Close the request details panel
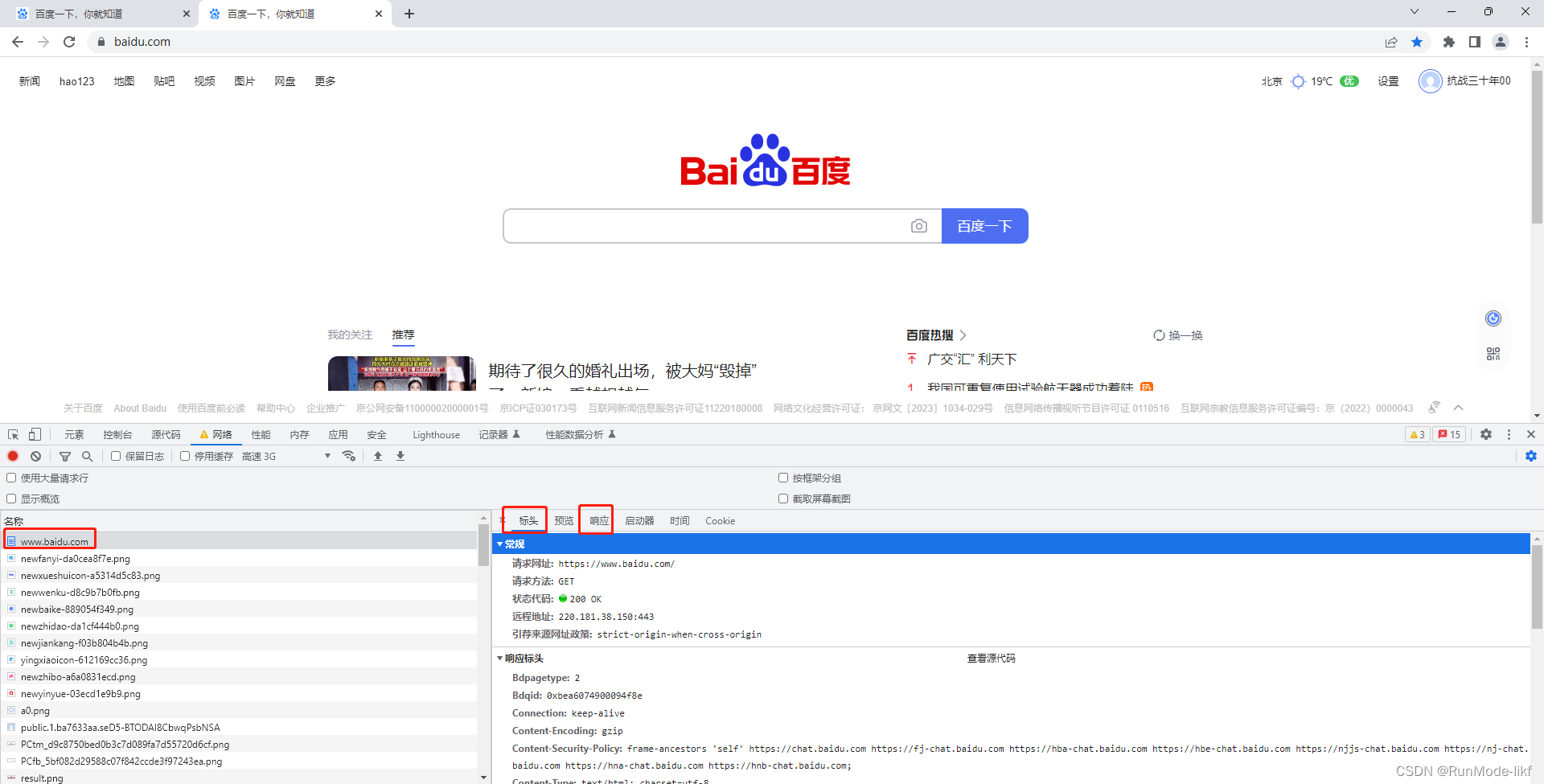The image size is (1544, 784). click(x=501, y=521)
